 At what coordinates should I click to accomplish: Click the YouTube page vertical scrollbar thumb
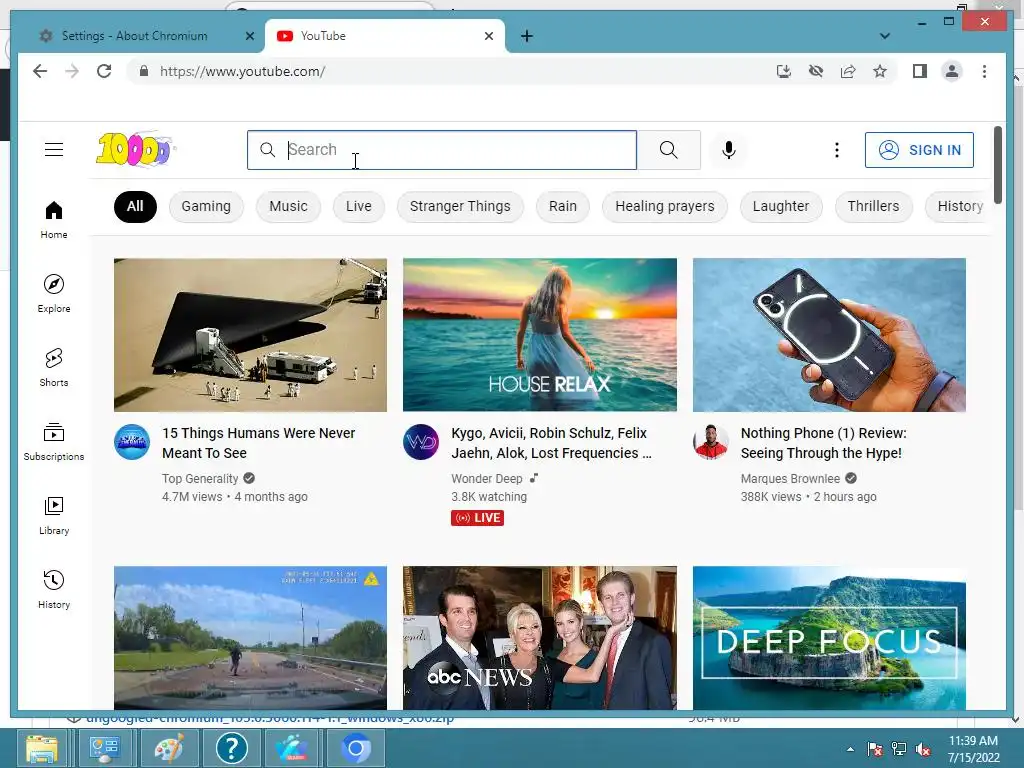click(998, 164)
